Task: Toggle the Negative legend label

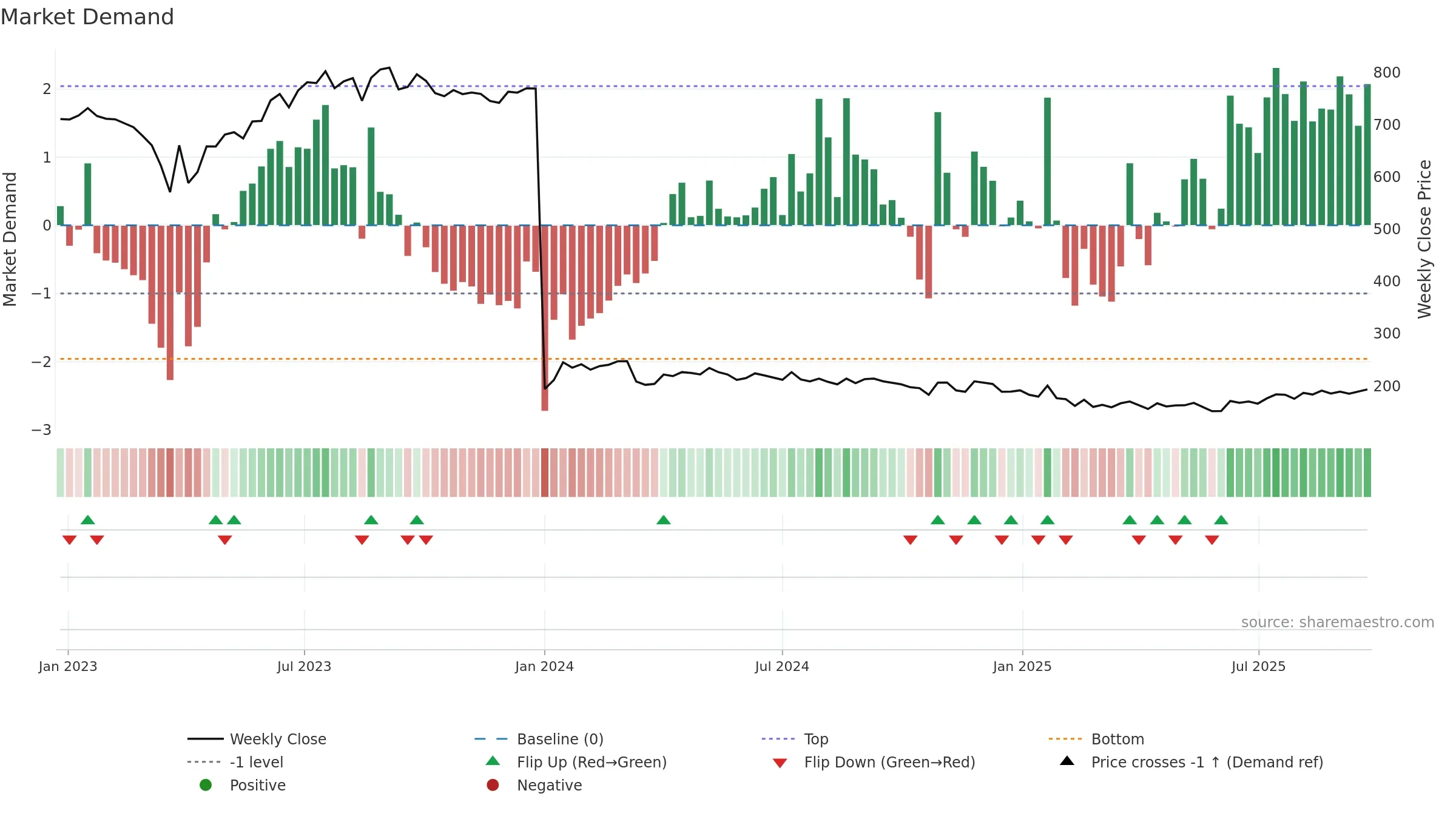Action: point(549,785)
